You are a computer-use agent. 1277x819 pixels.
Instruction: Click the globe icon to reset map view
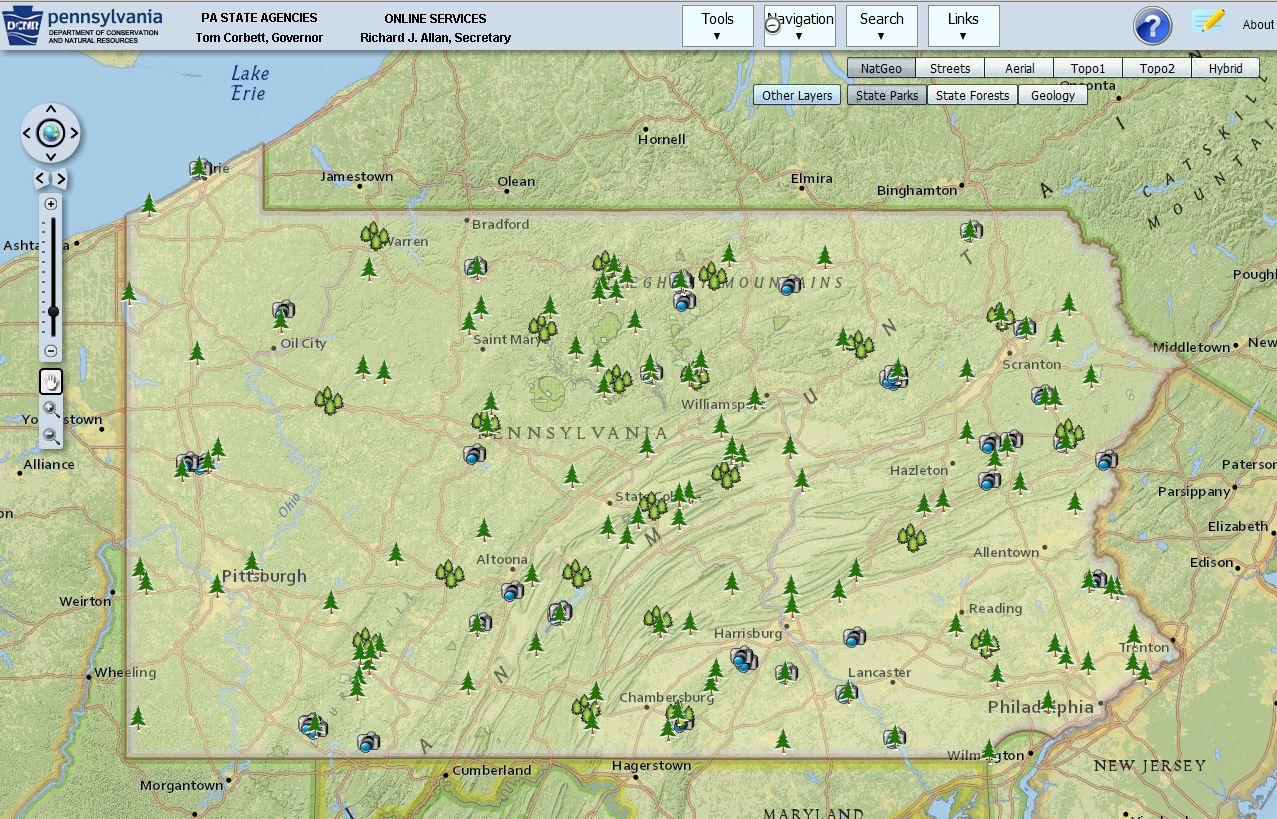click(x=50, y=131)
